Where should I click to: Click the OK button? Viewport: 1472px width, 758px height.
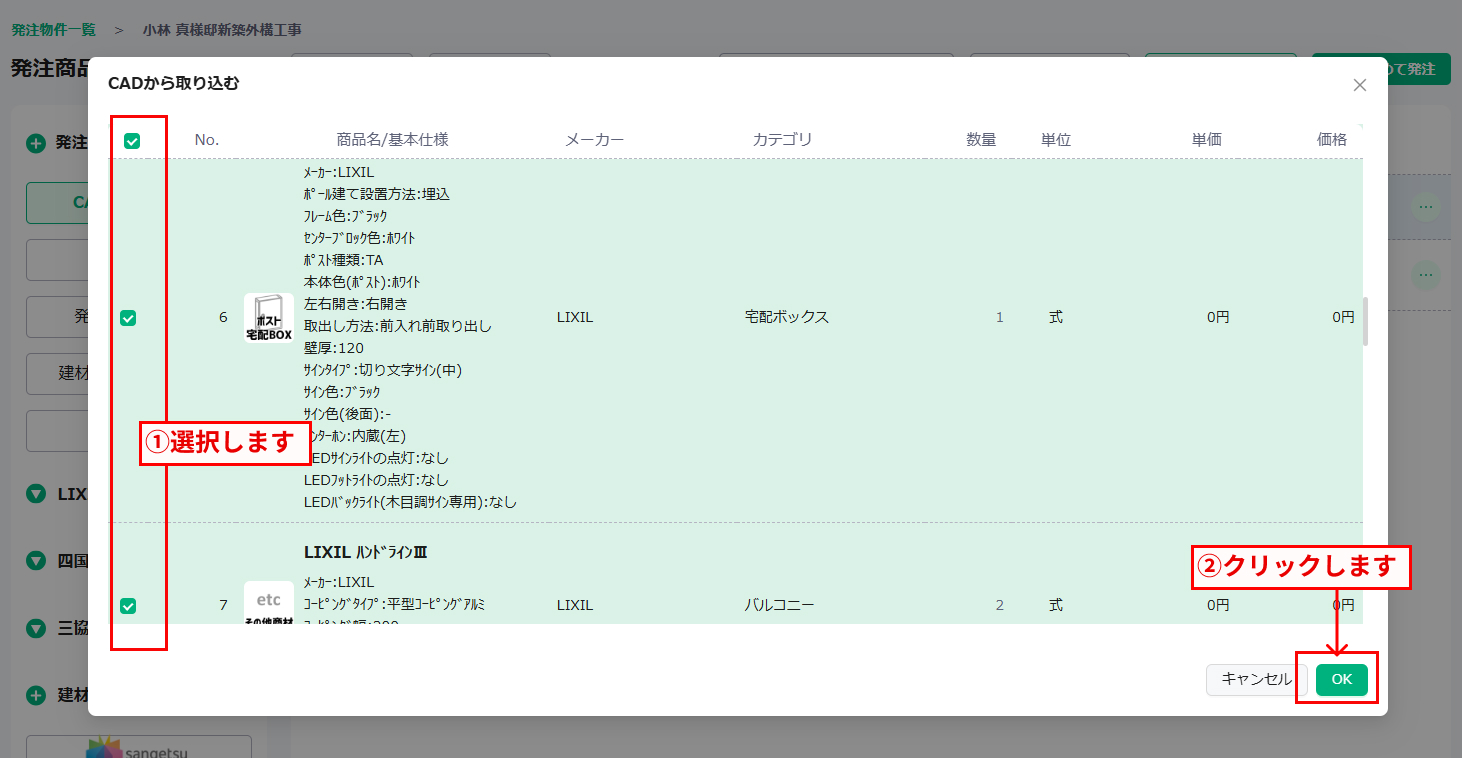tap(1341, 679)
